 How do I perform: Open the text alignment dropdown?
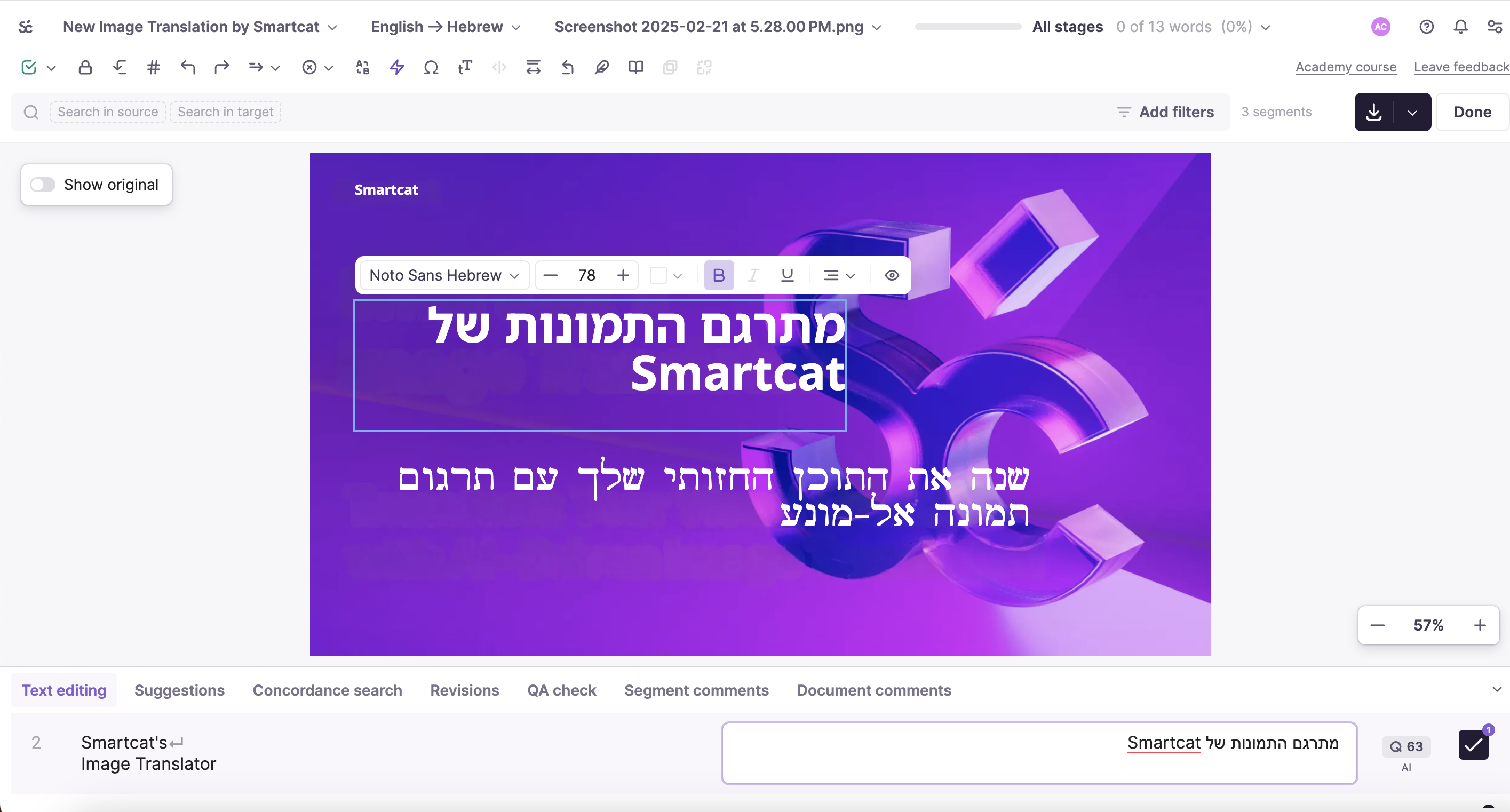(839, 275)
